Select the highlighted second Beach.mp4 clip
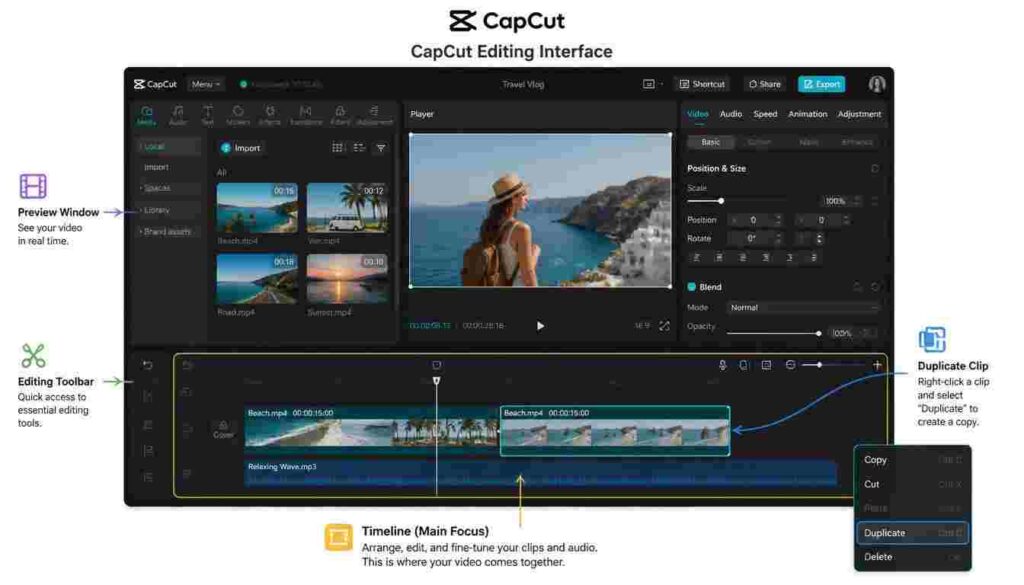 click(x=615, y=431)
